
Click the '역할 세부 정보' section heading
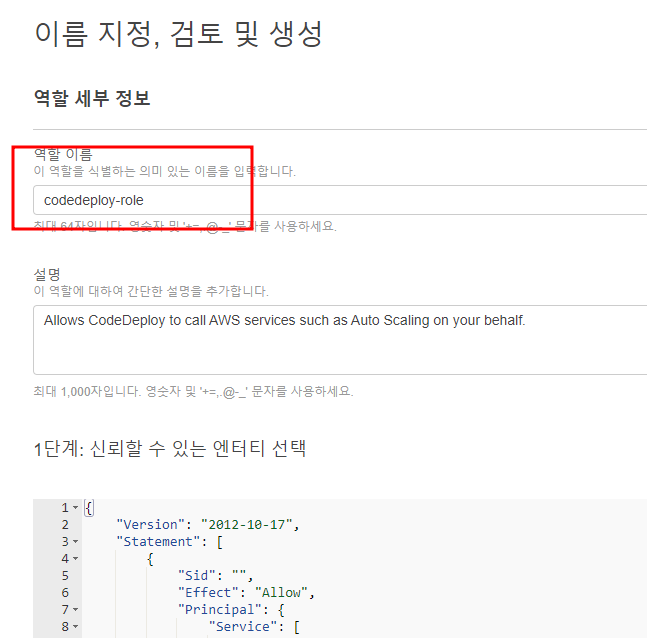click(x=92, y=98)
